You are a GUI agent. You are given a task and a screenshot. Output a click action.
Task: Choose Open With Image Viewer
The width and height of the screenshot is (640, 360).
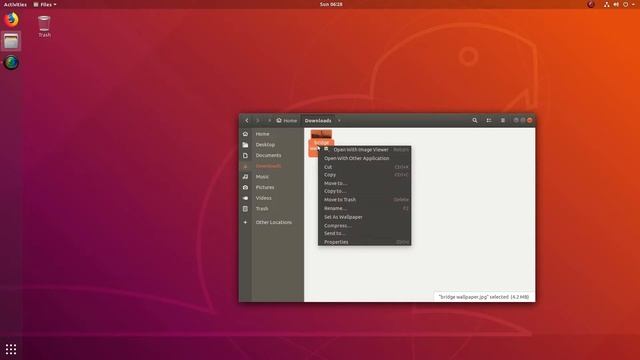click(364, 150)
